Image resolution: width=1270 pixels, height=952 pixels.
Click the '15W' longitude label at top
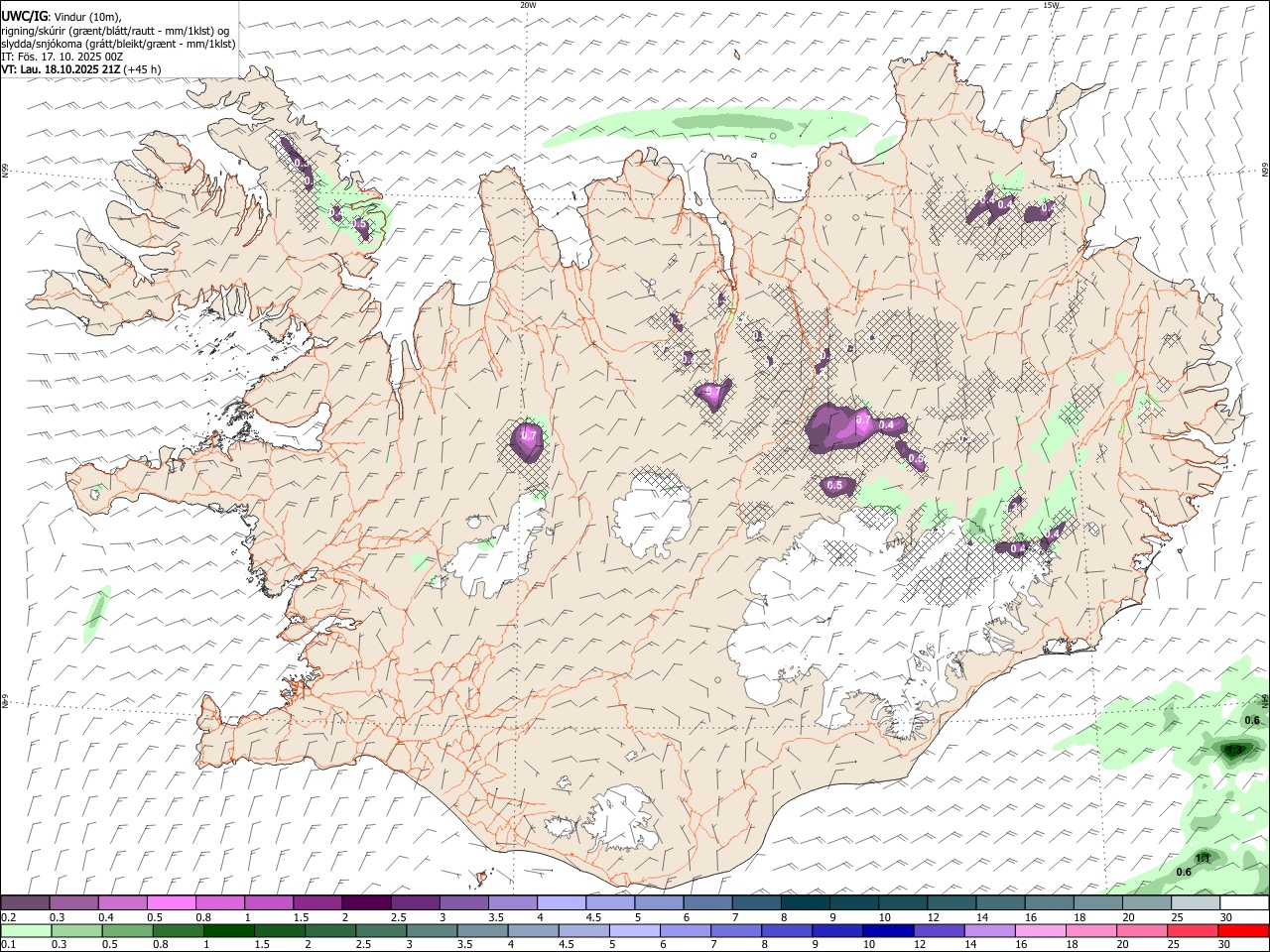pos(1052,5)
